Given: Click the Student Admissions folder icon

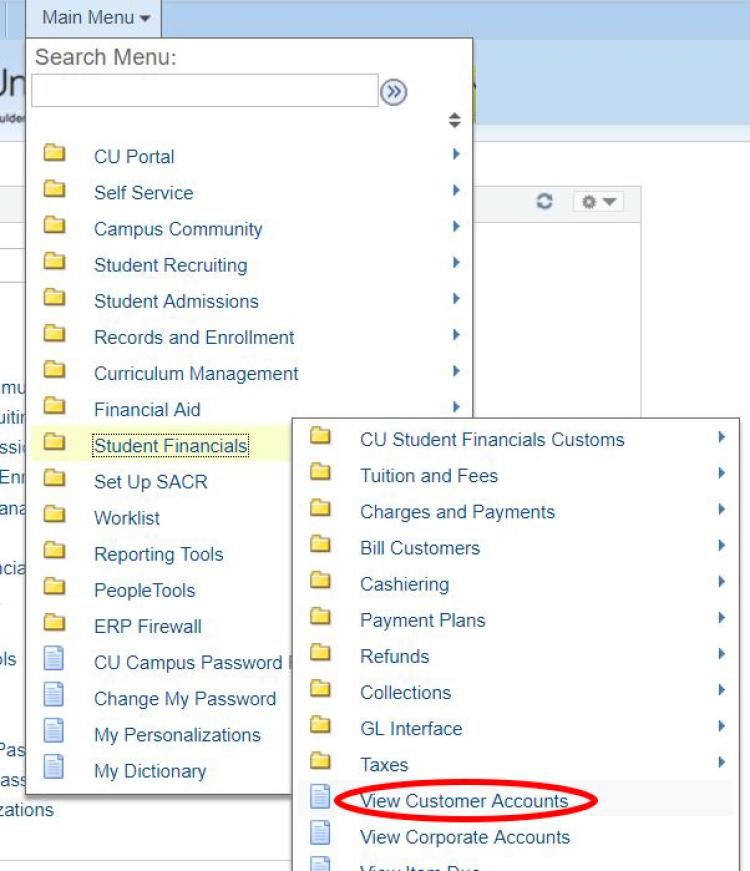Looking at the screenshot, I should click(54, 297).
